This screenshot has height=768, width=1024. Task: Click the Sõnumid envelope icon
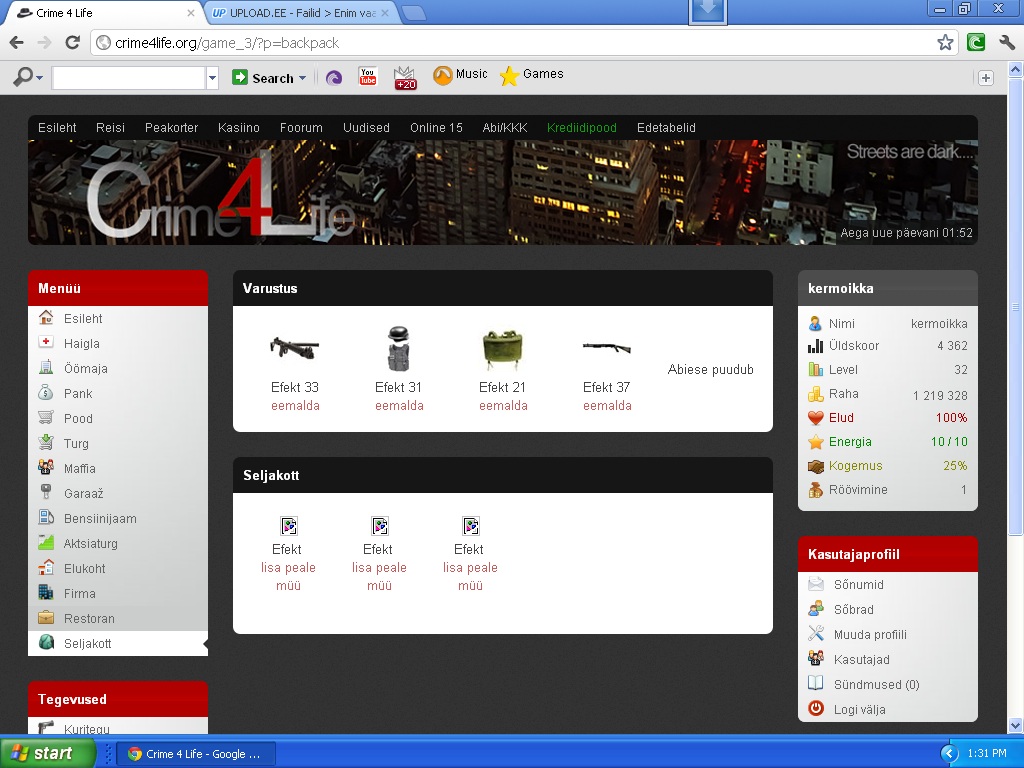(x=816, y=584)
